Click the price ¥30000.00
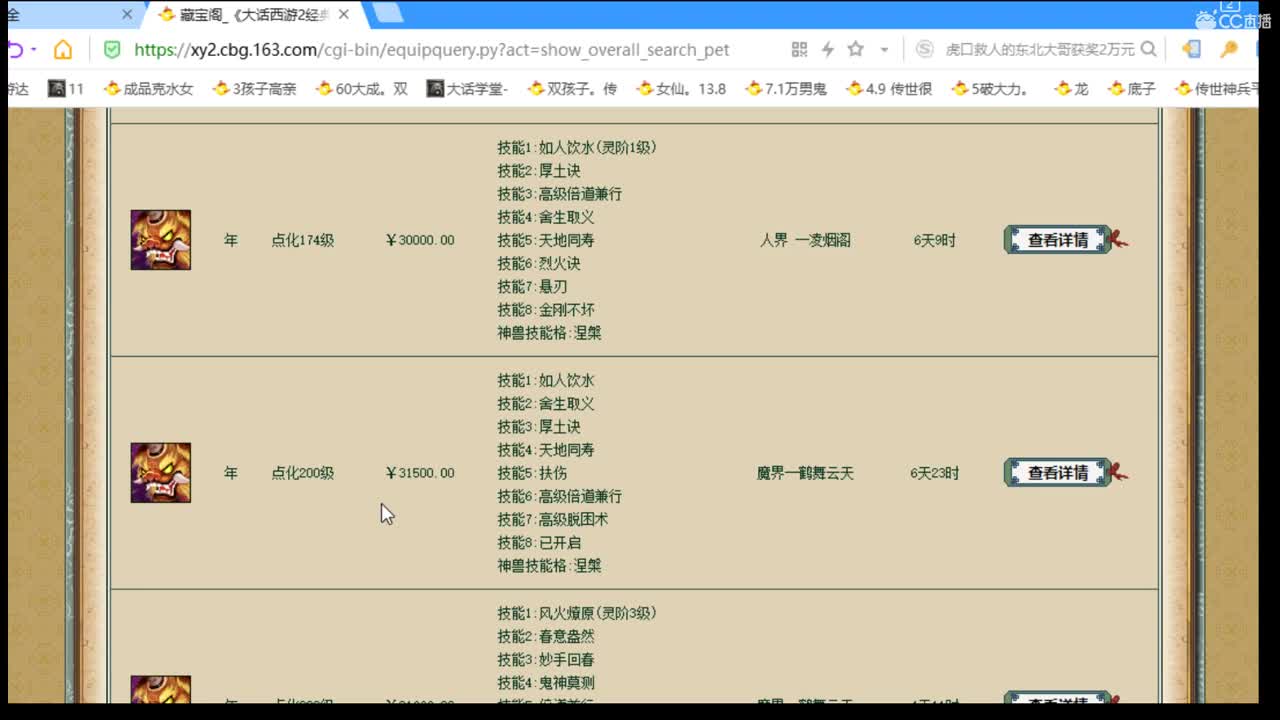Image resolution: width=1280 pixels, height=720 pixels. tap(420, 240)
